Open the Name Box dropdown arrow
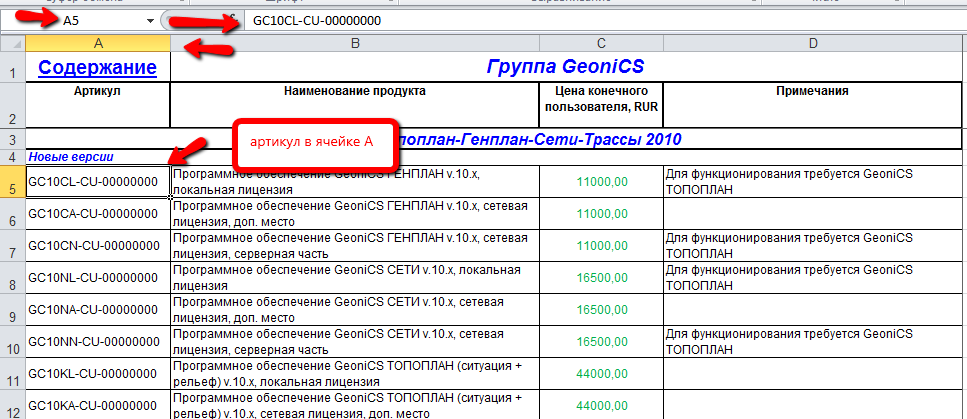The height and width of the screenshot is (419, 967). pos(150,21)
